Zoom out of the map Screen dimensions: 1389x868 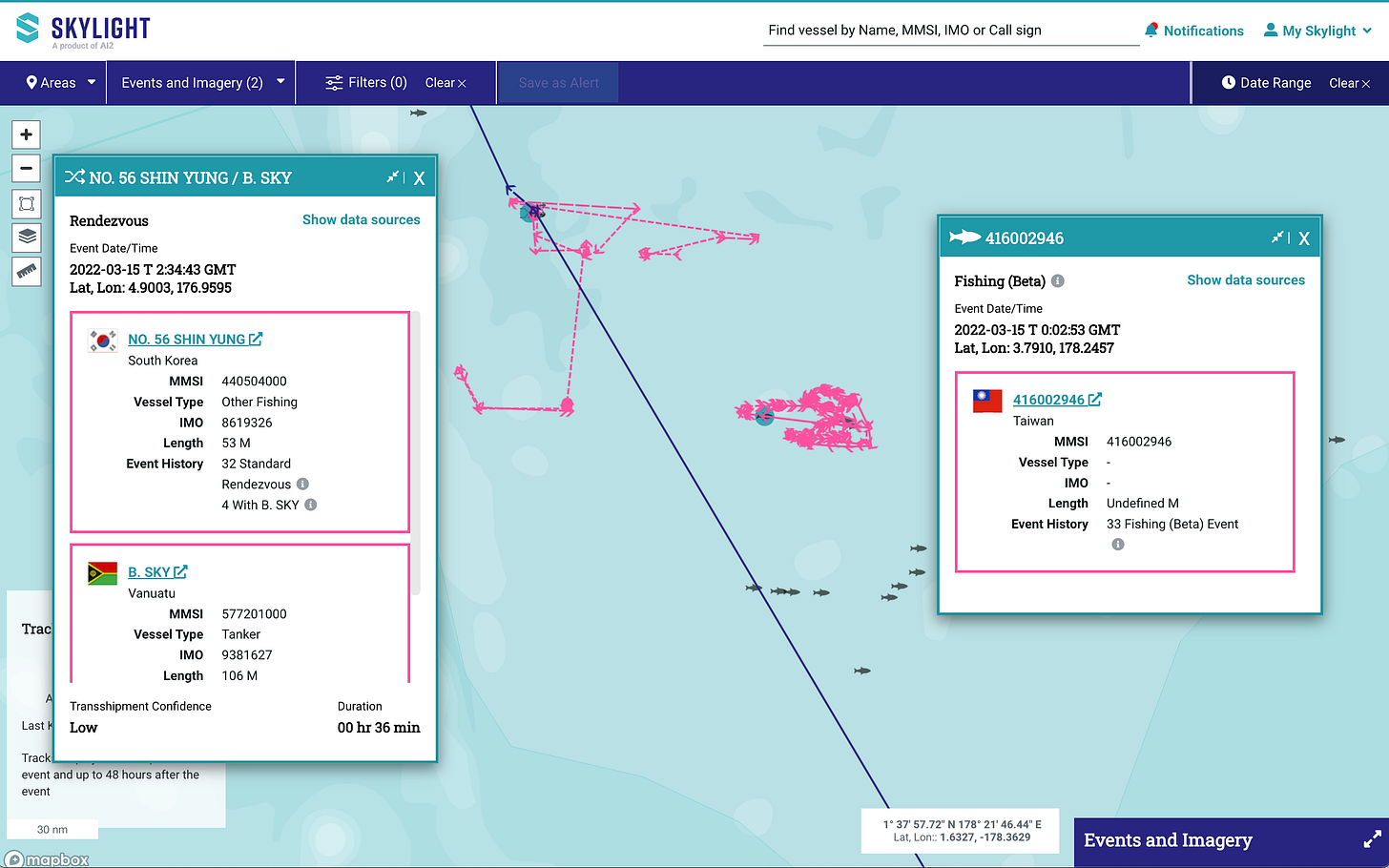pyautogui.click(x=27, y=168)
